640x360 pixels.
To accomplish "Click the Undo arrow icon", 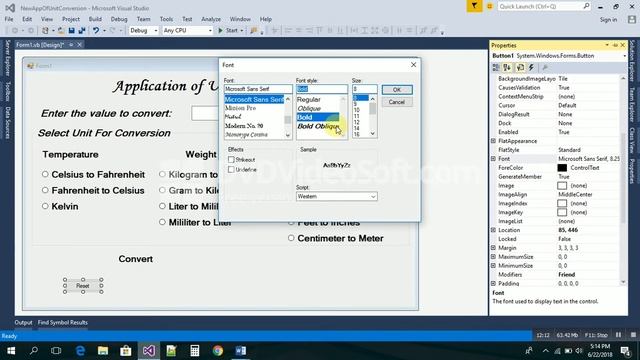I will (x=96, y=31).
